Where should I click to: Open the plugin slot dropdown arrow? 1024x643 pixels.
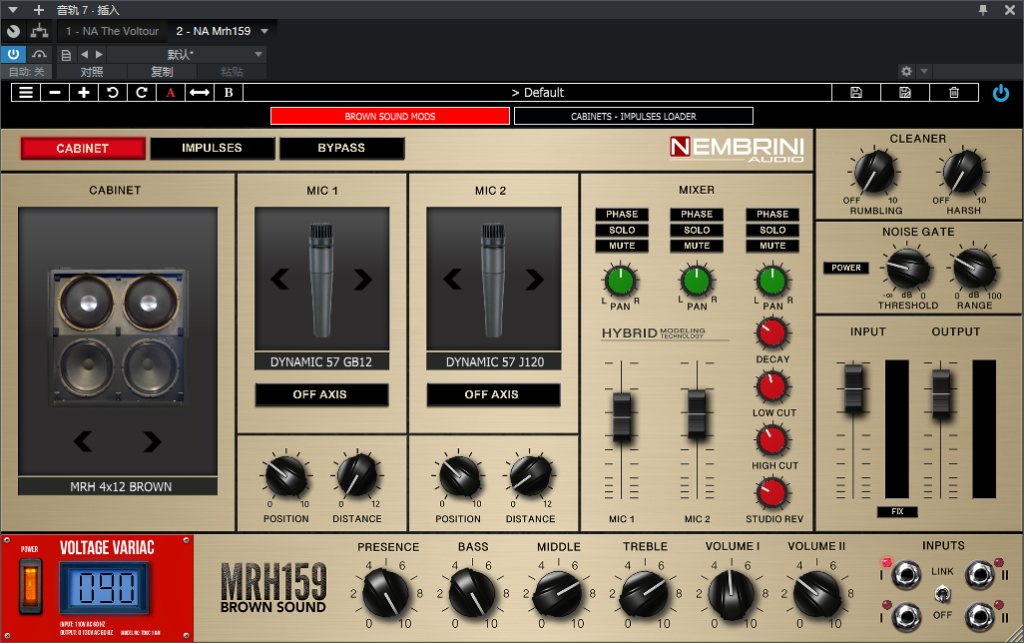264,31
